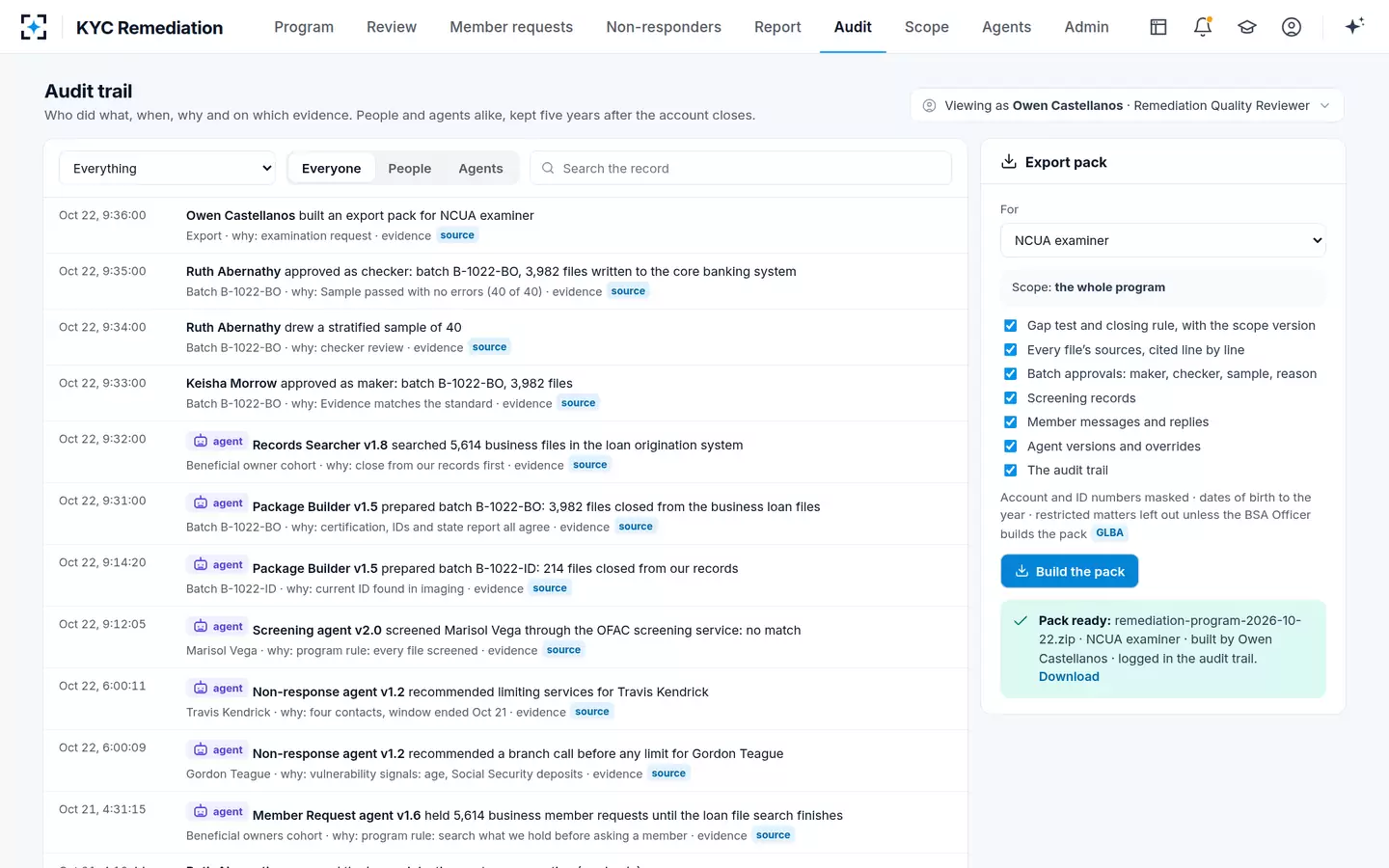The width and height of the screenshot is (1389, 868).
Task: Click the graduation cap training icon
Action: coord(1247,27)
